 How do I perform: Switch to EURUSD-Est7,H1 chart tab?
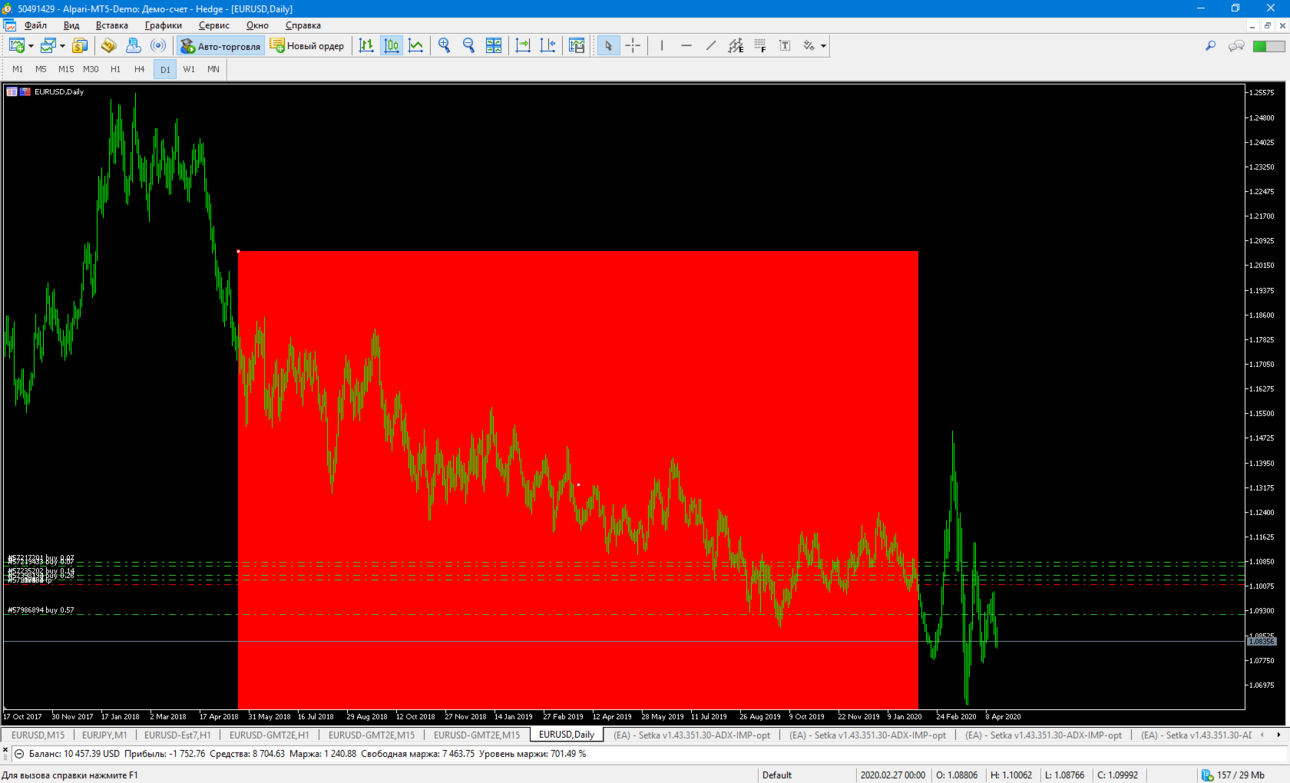click(178, 735)
